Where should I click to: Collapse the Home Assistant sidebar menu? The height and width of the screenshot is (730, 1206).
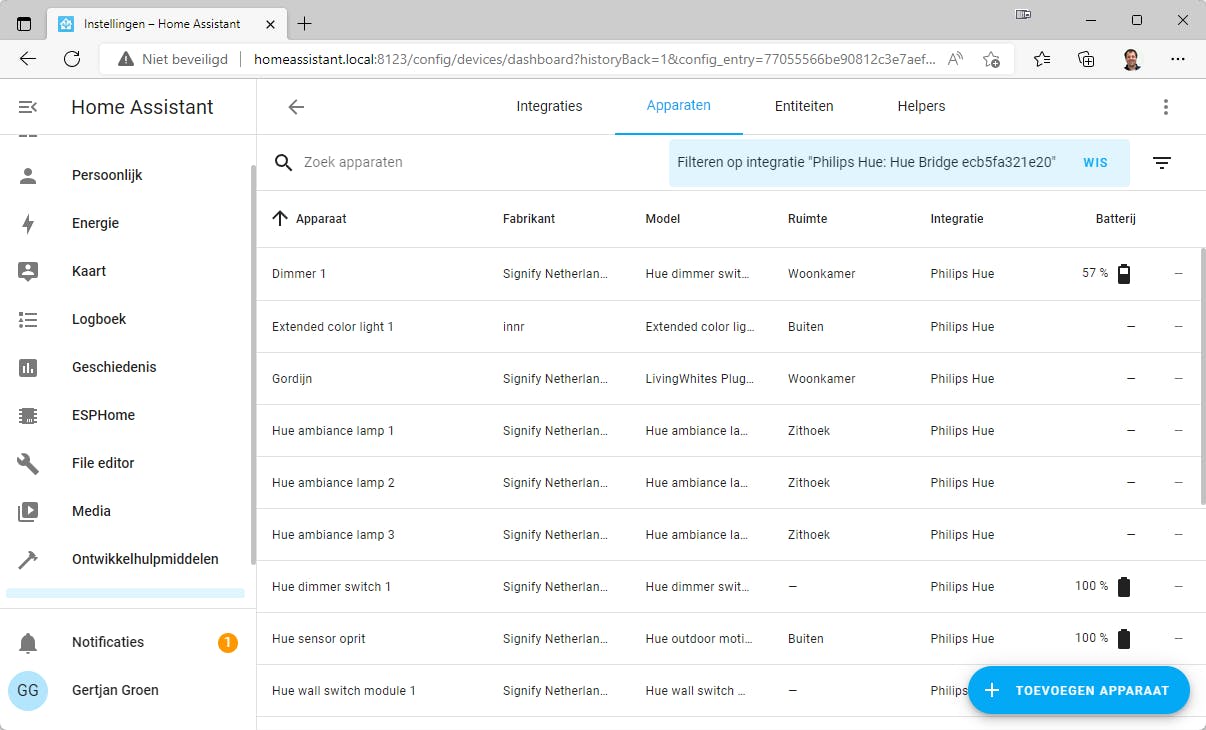click(x=28, y=107)
